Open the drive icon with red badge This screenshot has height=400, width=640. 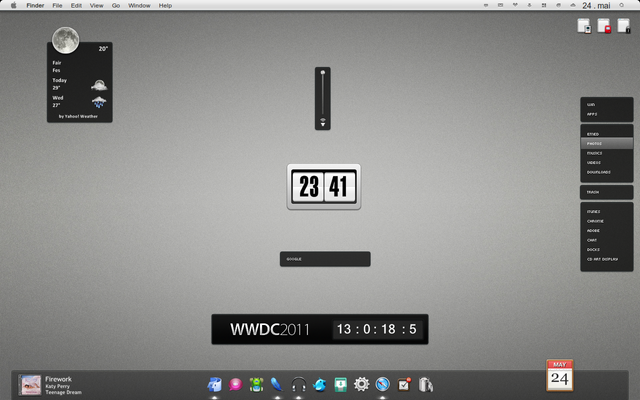click(x=604, y=26)
